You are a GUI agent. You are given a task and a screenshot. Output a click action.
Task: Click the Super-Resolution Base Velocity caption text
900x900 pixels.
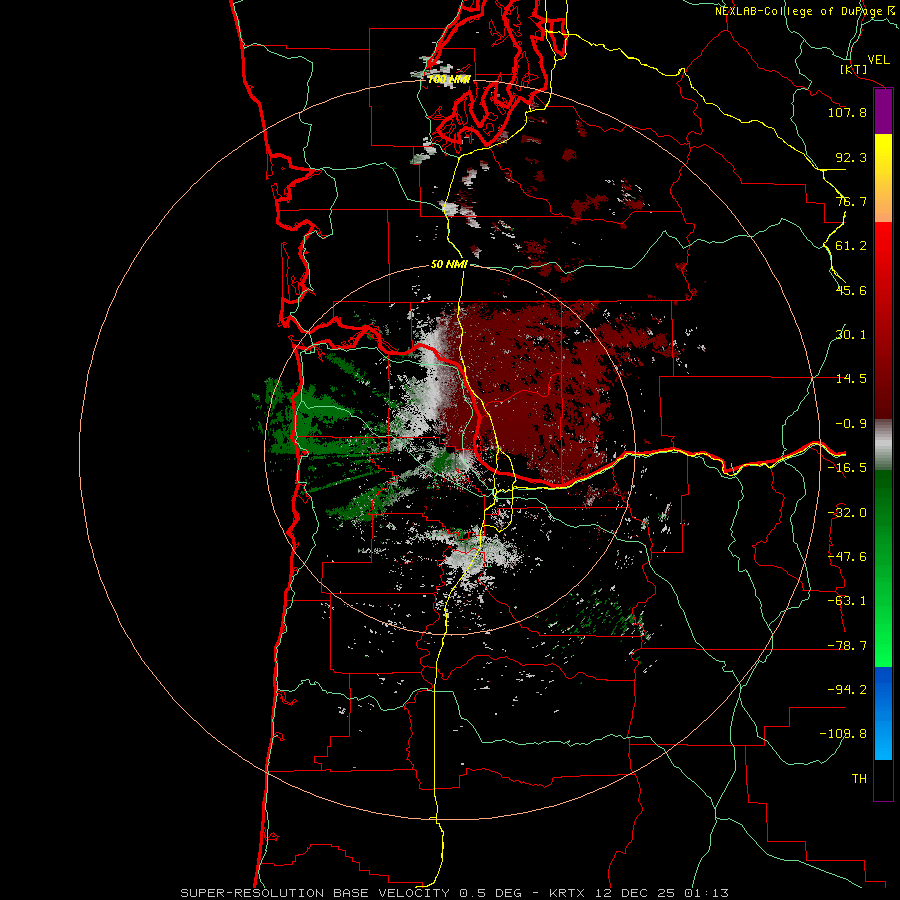click(455, 893)
